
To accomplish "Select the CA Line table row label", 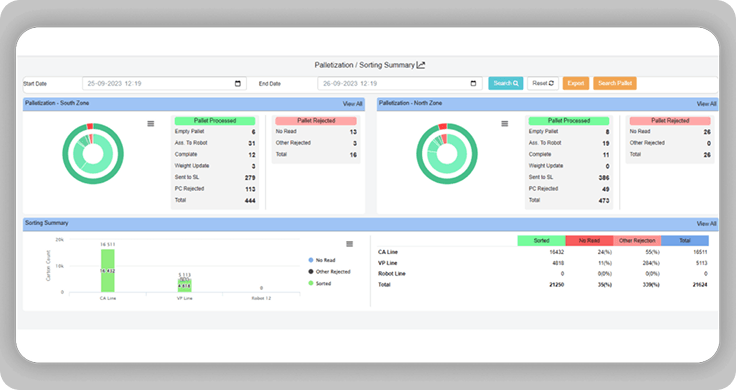I will pos(388,252).
